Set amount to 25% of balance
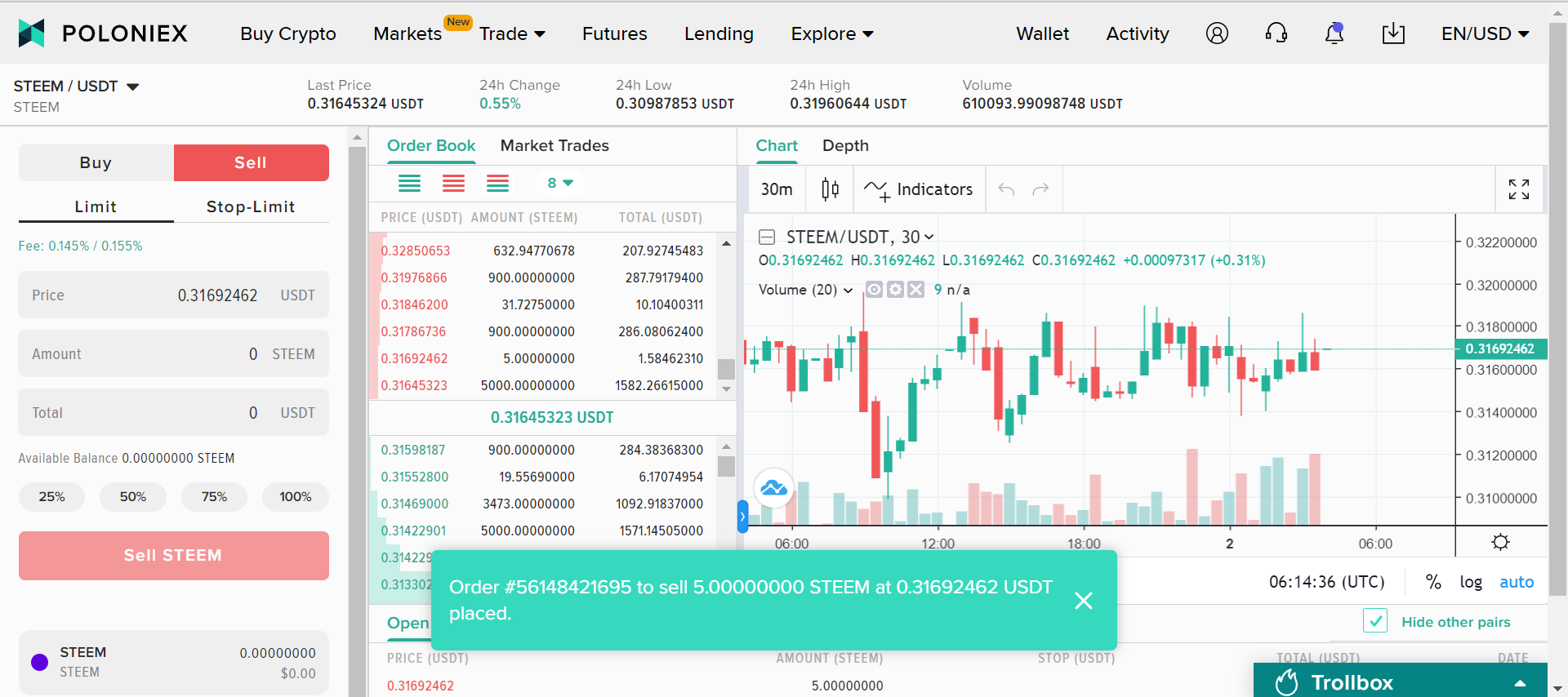This screenshot has height=697, width=1568. pyautogui.click(x=52, y=496)
